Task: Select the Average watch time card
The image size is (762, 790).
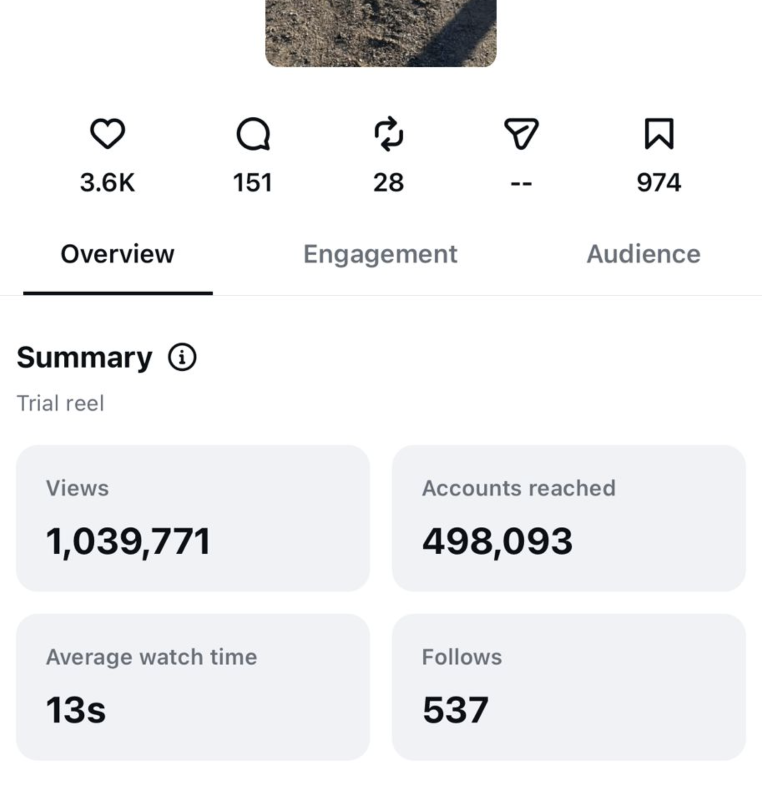Action: [193, 687]
